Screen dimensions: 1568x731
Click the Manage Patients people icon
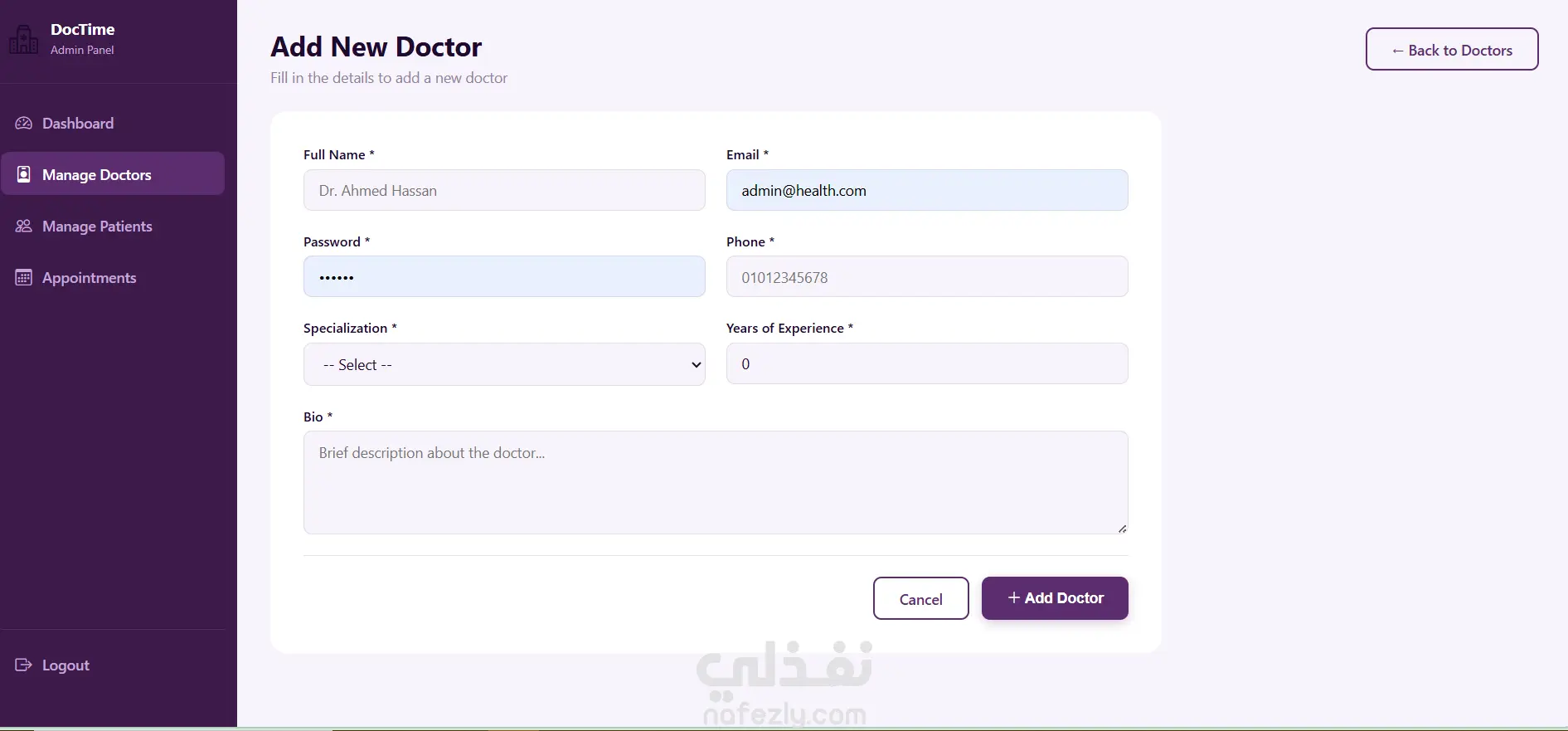pyautogui.click(x=24, y=227)
